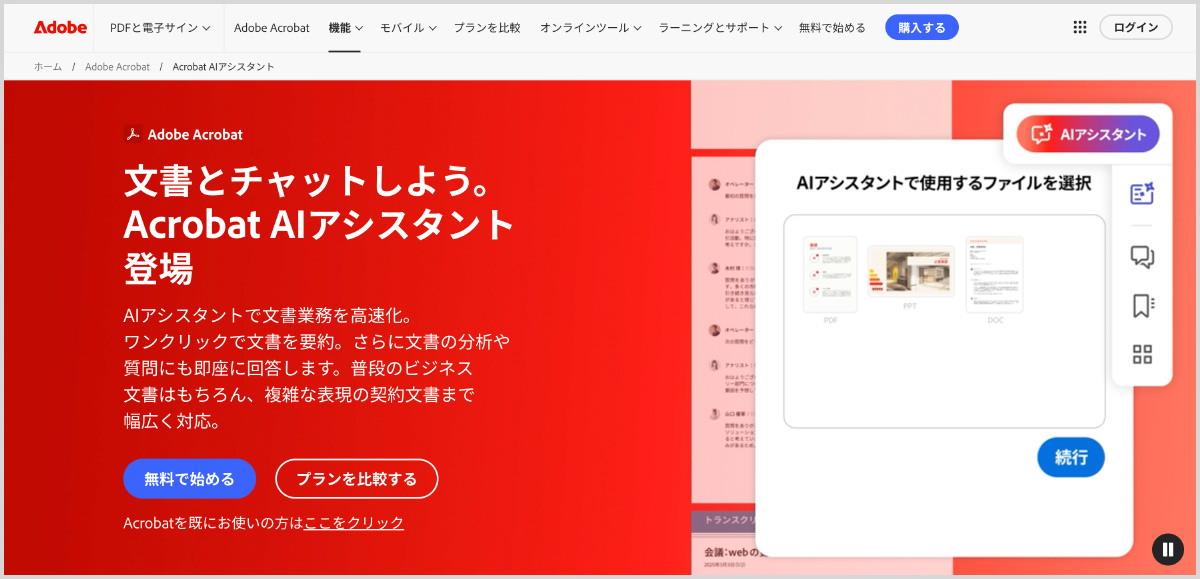
Task: Click the Acrobat logo above the hero heading
Action: 131,133
